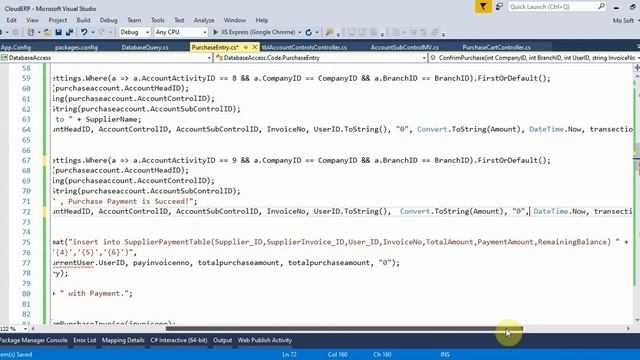Click the "Purchase Payment is Succeed!" string
The image size is (640, 360).
coord(132,201)
